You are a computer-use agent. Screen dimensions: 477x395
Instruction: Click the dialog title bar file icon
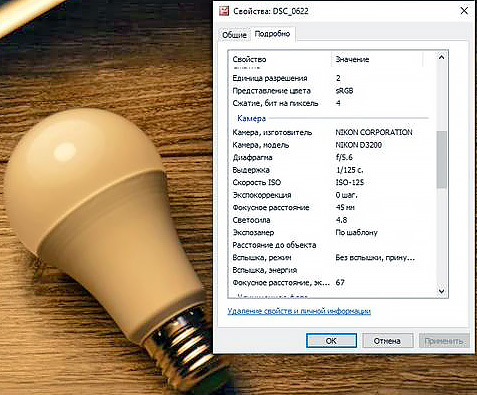tap(224, 11)
